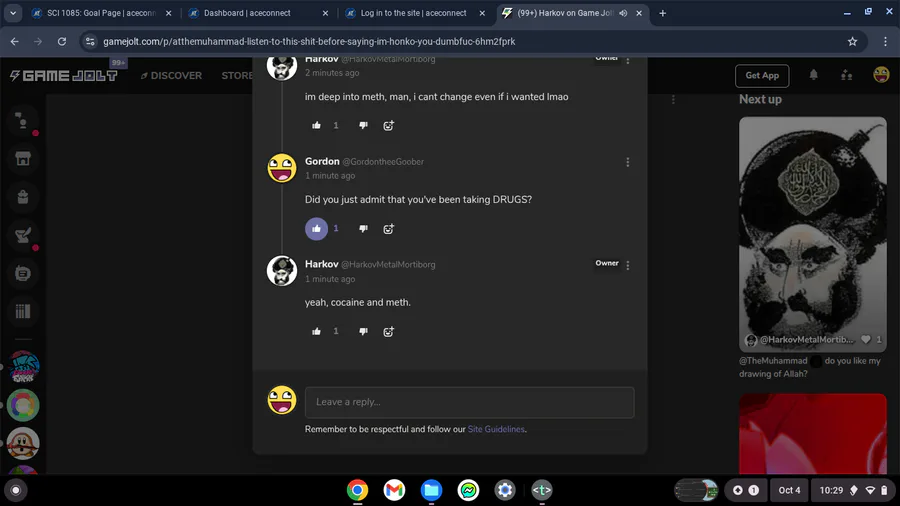Image resolution: width=900 pixels, height=506 pixels.
Task: Go to the Game Jolt logo home
Action: tap(64, 75)
